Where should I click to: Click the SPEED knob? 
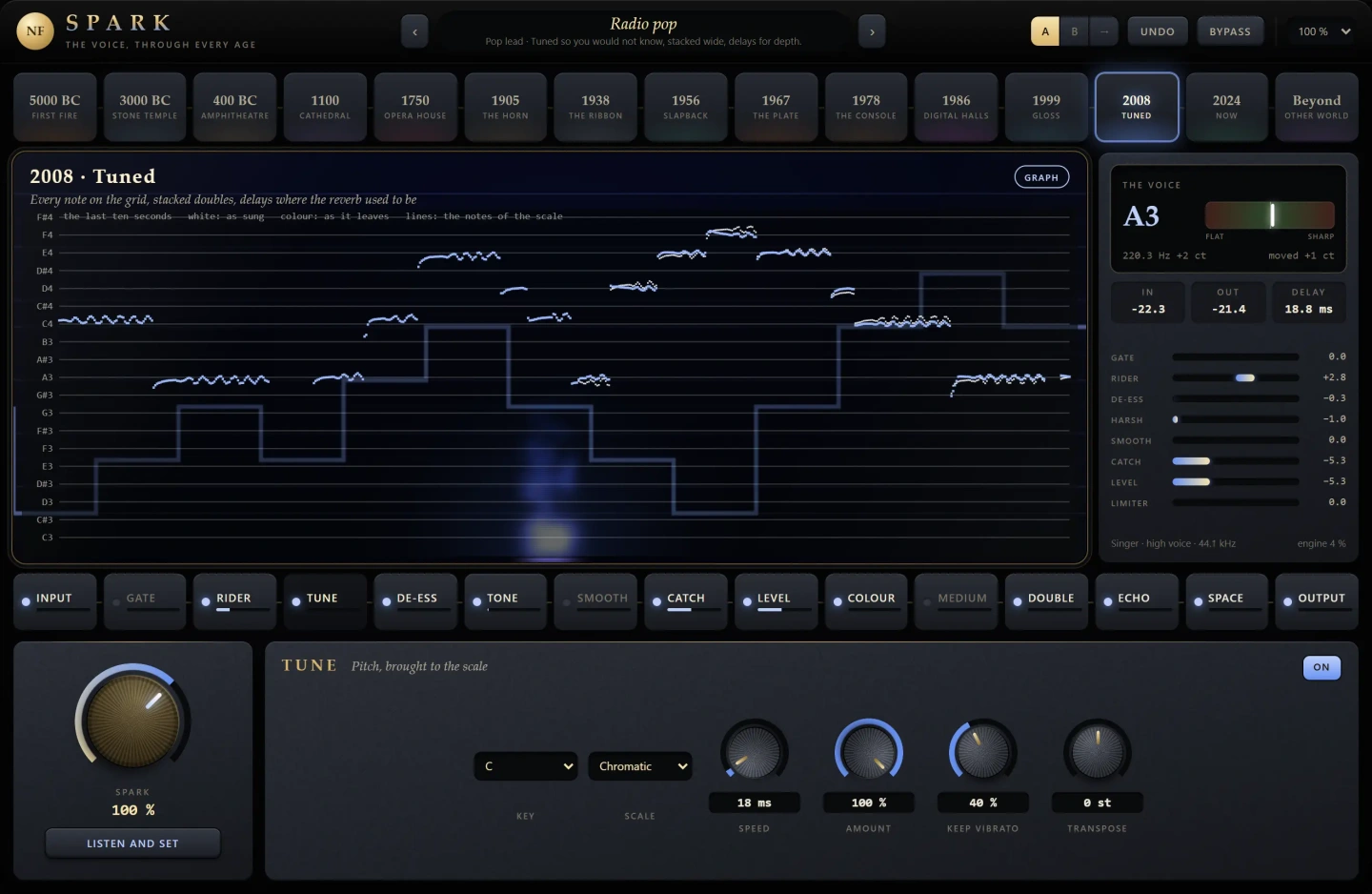tap(755, 752)
